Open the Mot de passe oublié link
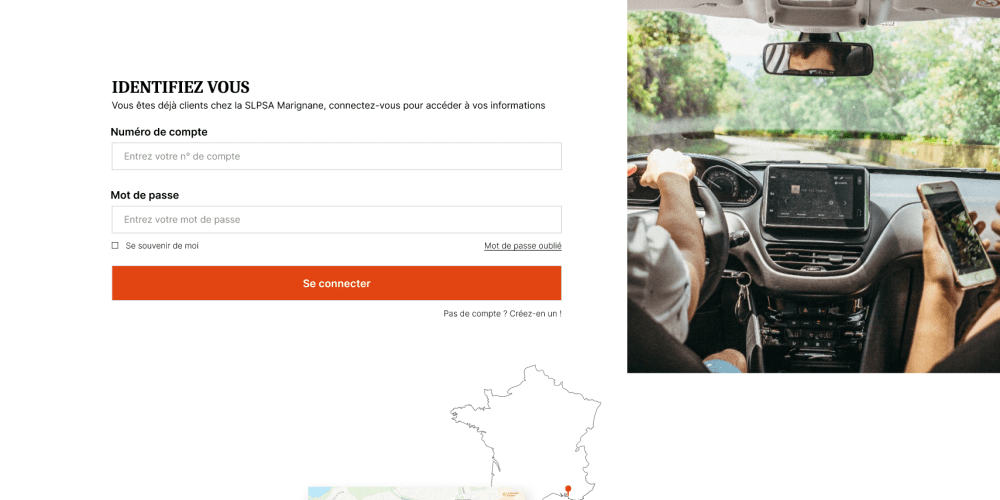The height and width of the screenshot is (500, 1000). pyautogui.click(x=523, y=246)
